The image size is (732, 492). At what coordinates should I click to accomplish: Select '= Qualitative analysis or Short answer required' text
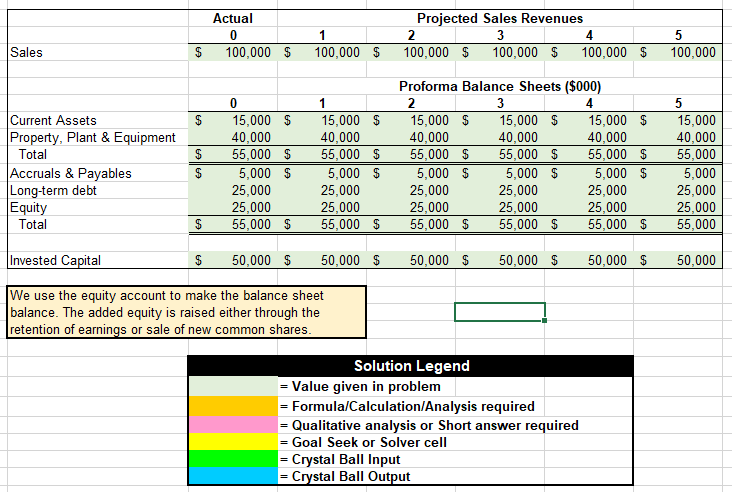coord(429,425)
